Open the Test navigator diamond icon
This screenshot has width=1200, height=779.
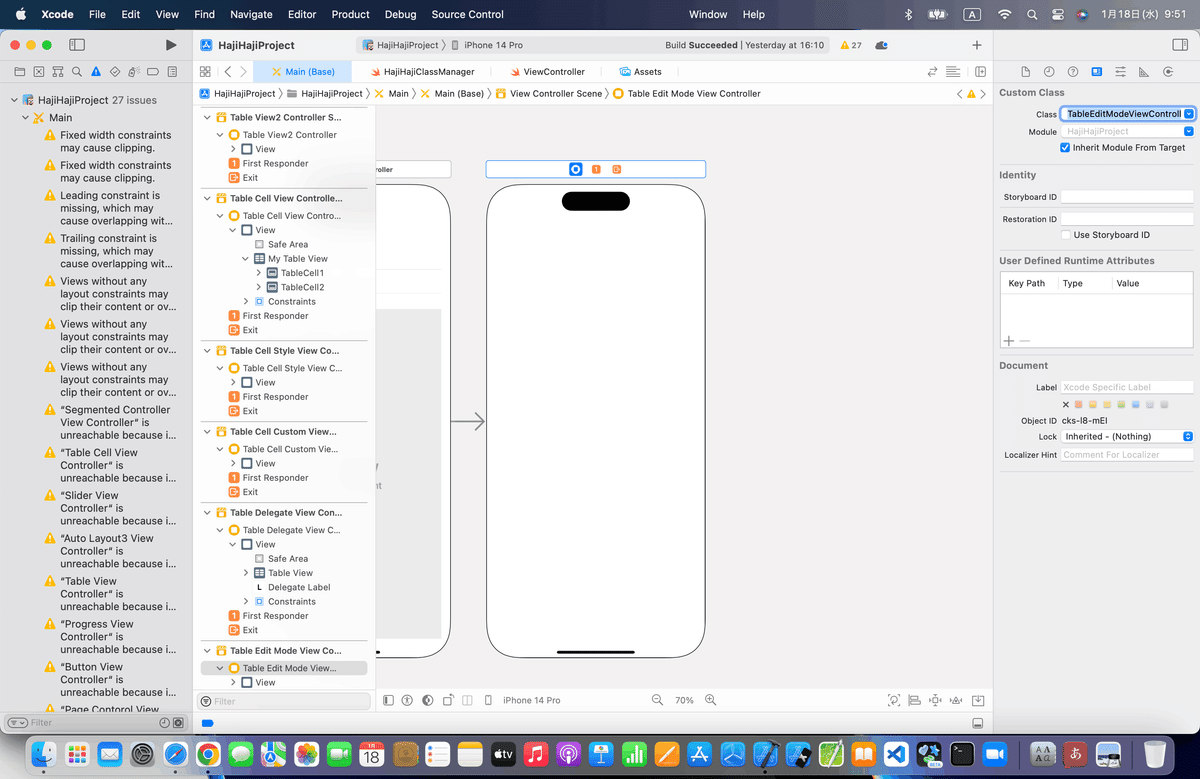coord(116,72)
